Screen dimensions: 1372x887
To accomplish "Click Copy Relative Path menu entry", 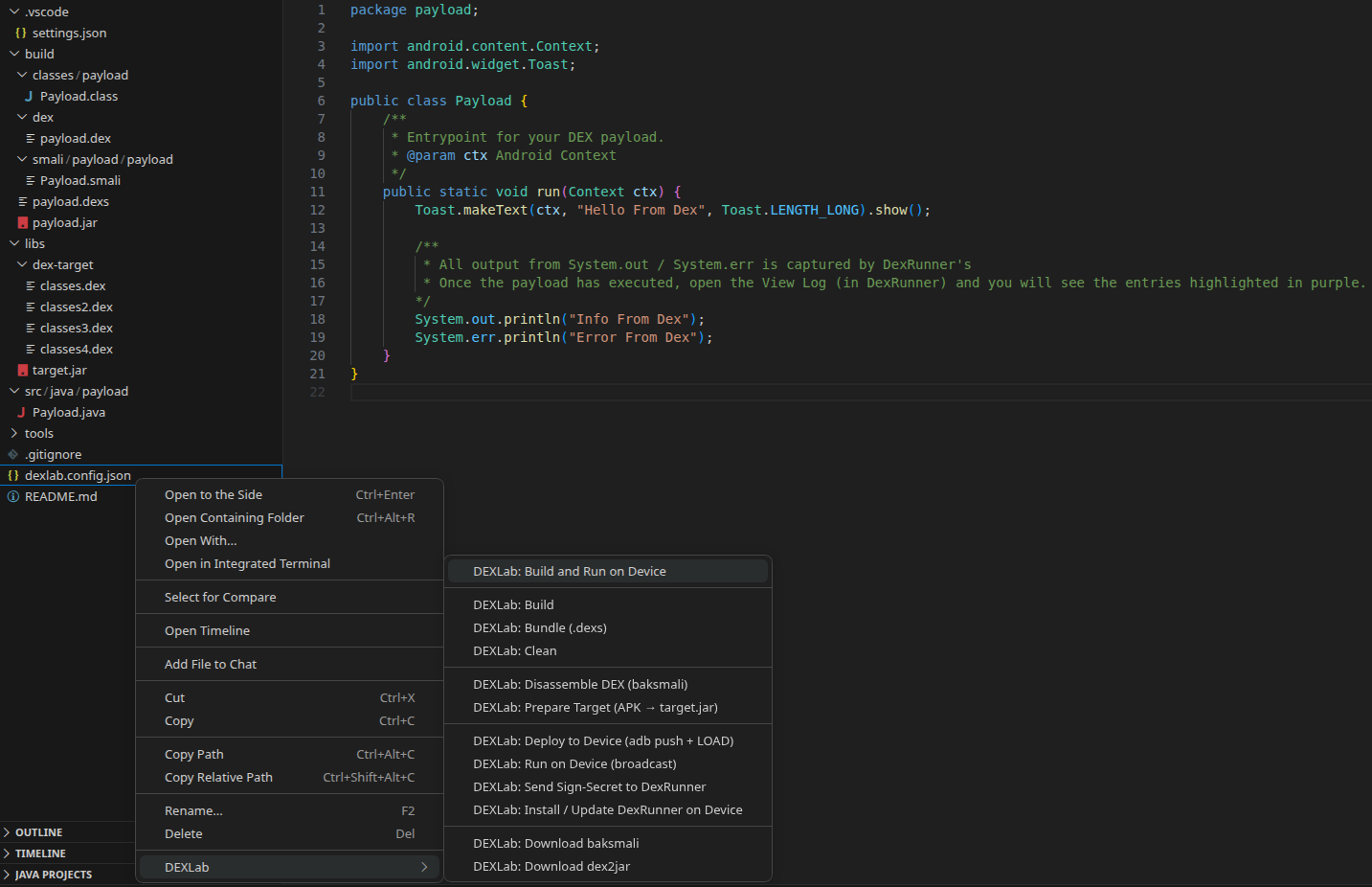I will 289,777.
